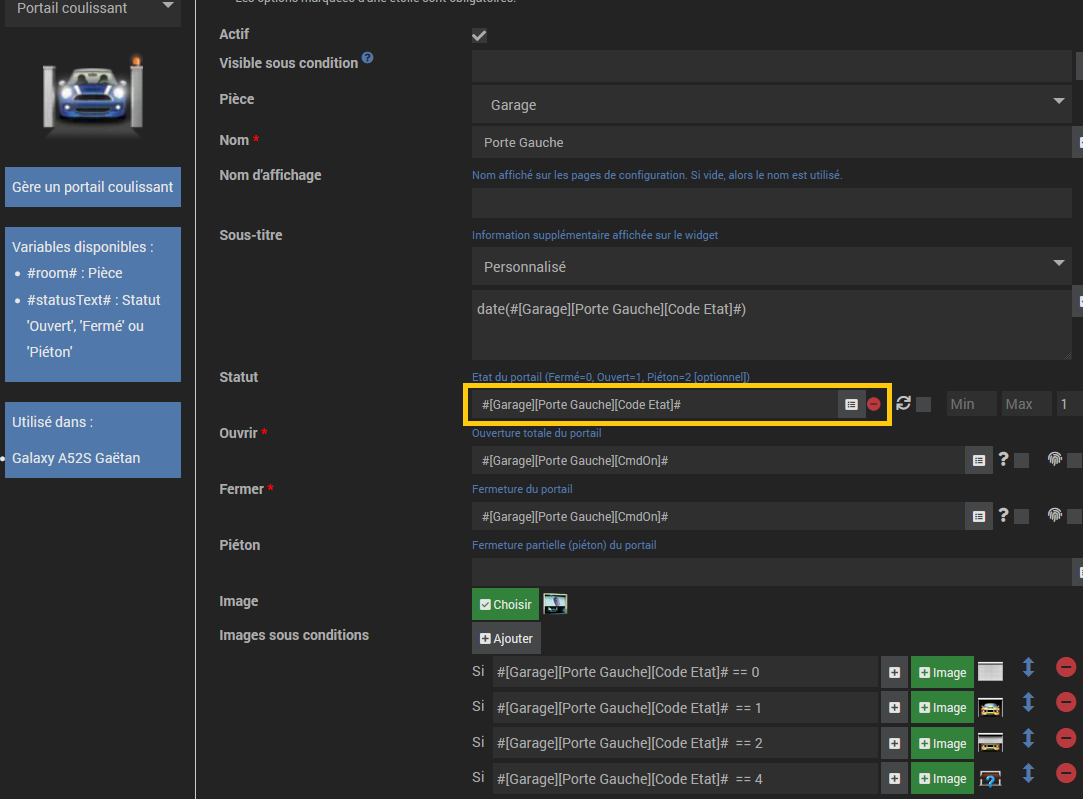Toggle the checkbox next to Statut refresh icon
The width and height of the screenshot is (1083, 799).
(x=923, y=405)
